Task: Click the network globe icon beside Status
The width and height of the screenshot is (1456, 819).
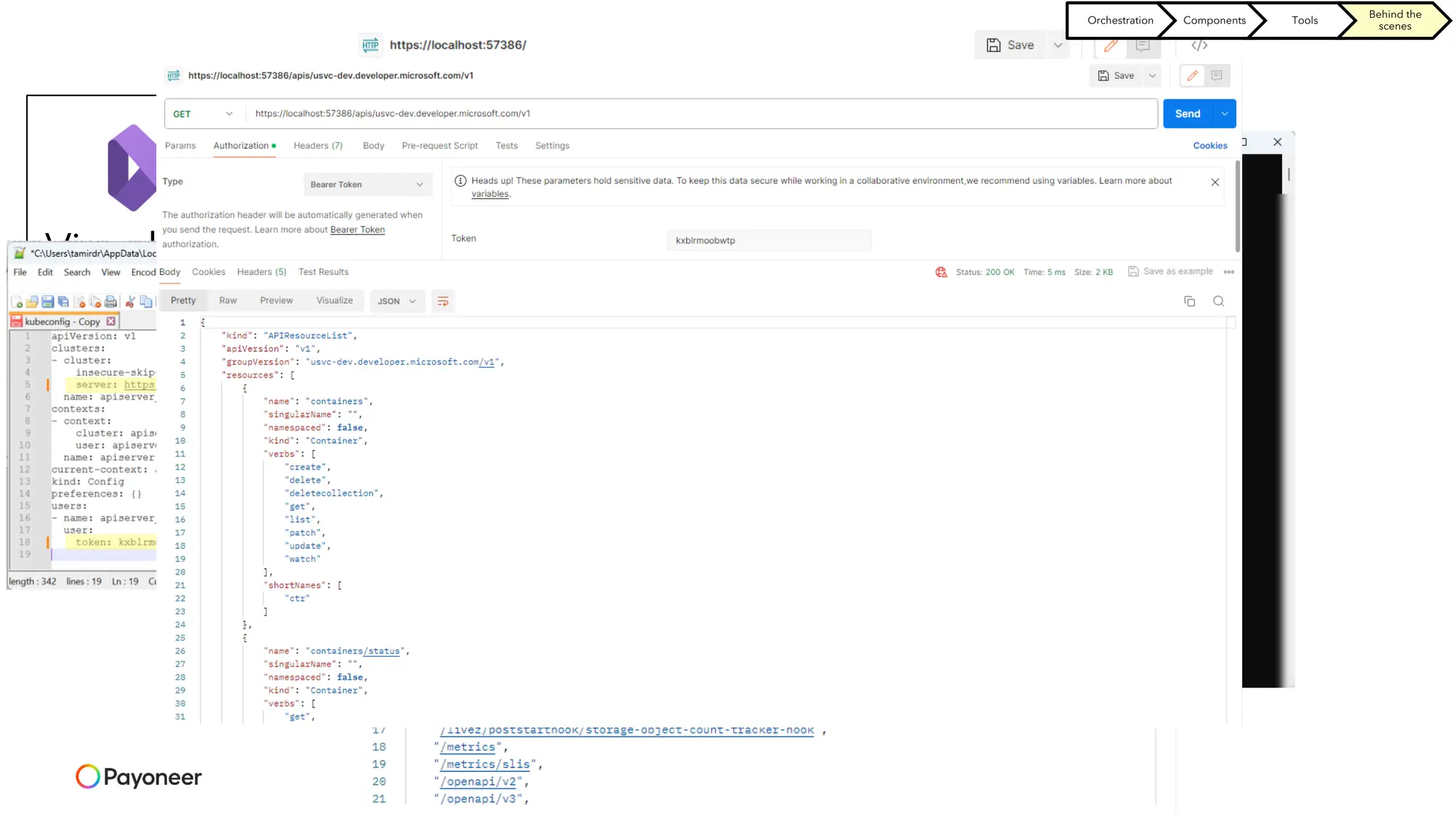Action: click(941, 272)
